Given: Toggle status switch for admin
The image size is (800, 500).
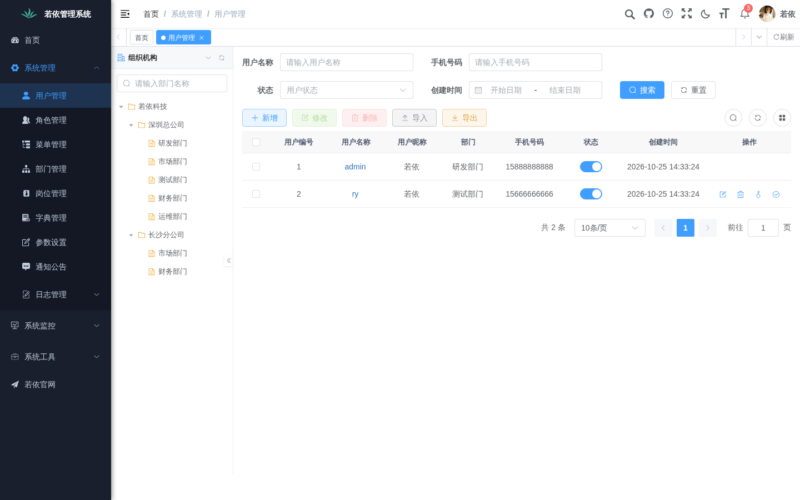Looking at the screenshot, I should [591, 167].
